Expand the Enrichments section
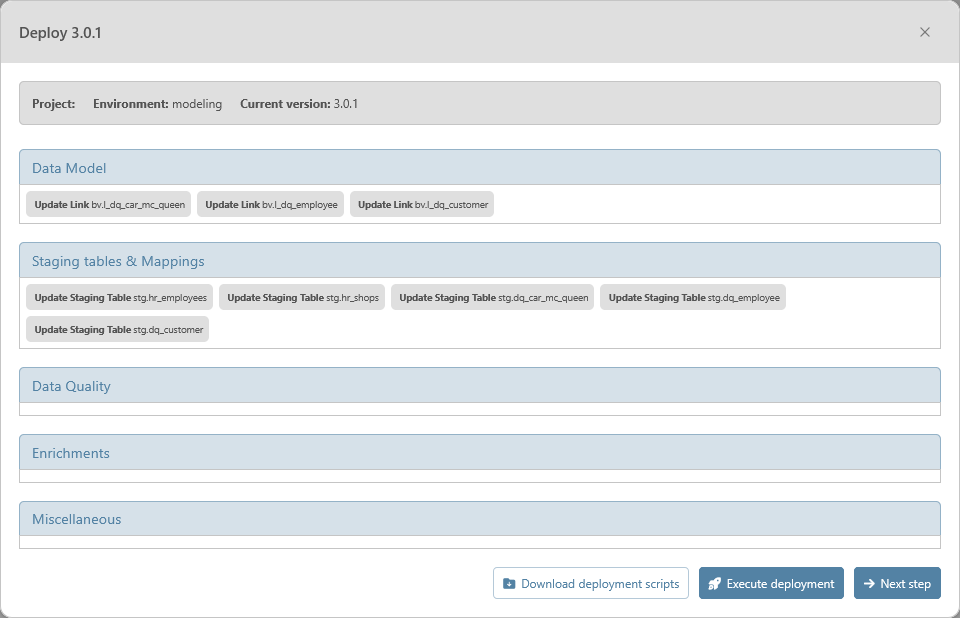This screenshot has height=618, width=960. [x=479, y=453]
